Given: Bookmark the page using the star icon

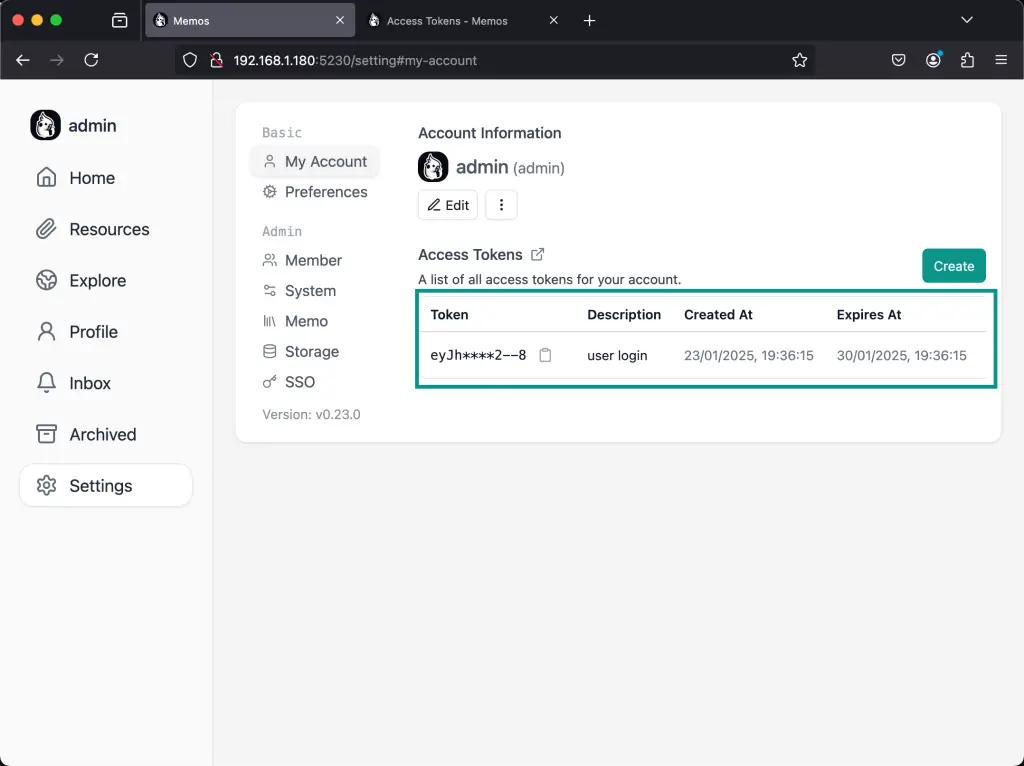Looking at the screenshot, I should [x=800, y=60].
